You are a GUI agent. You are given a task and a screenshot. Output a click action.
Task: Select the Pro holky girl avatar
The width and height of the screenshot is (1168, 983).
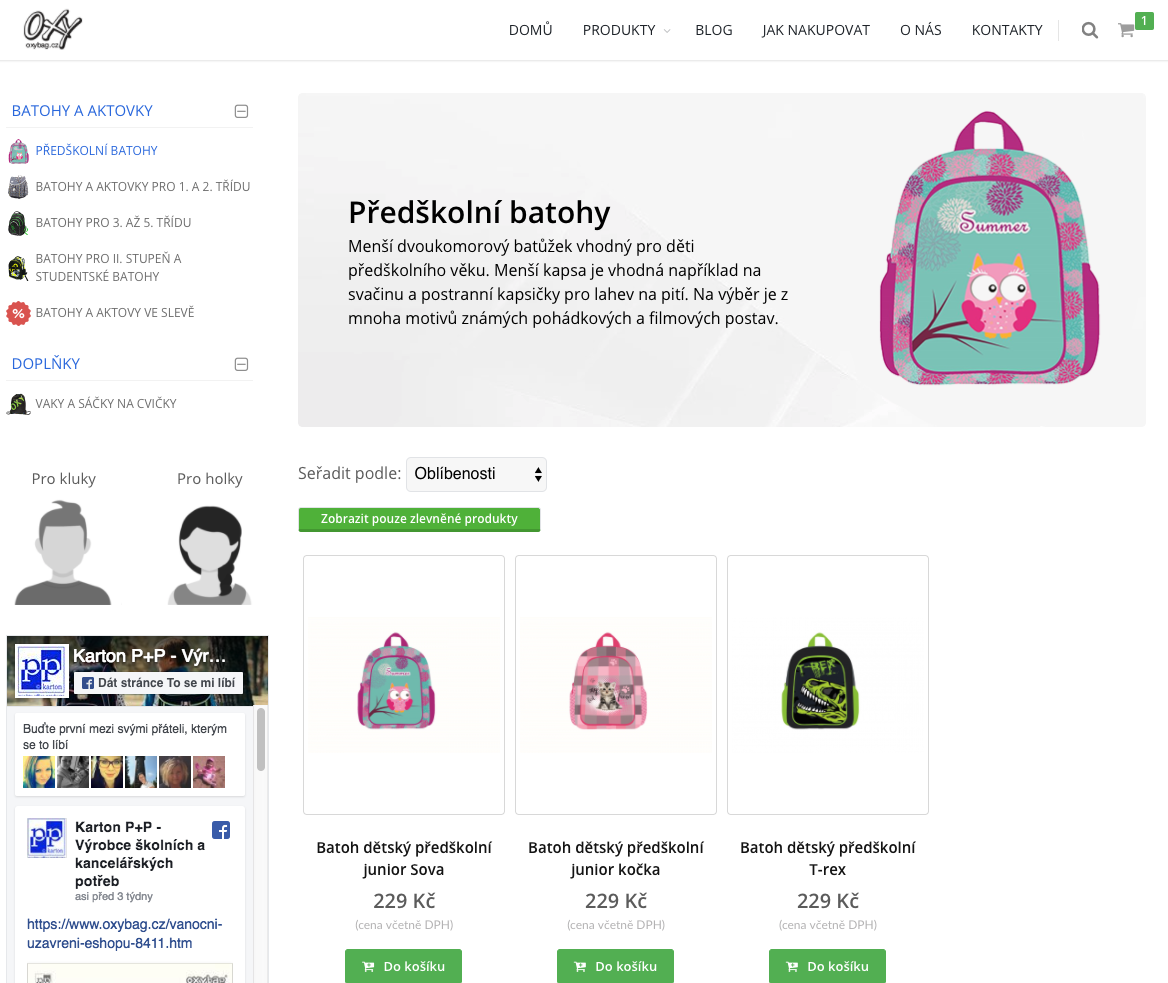[x=210, y=555]
